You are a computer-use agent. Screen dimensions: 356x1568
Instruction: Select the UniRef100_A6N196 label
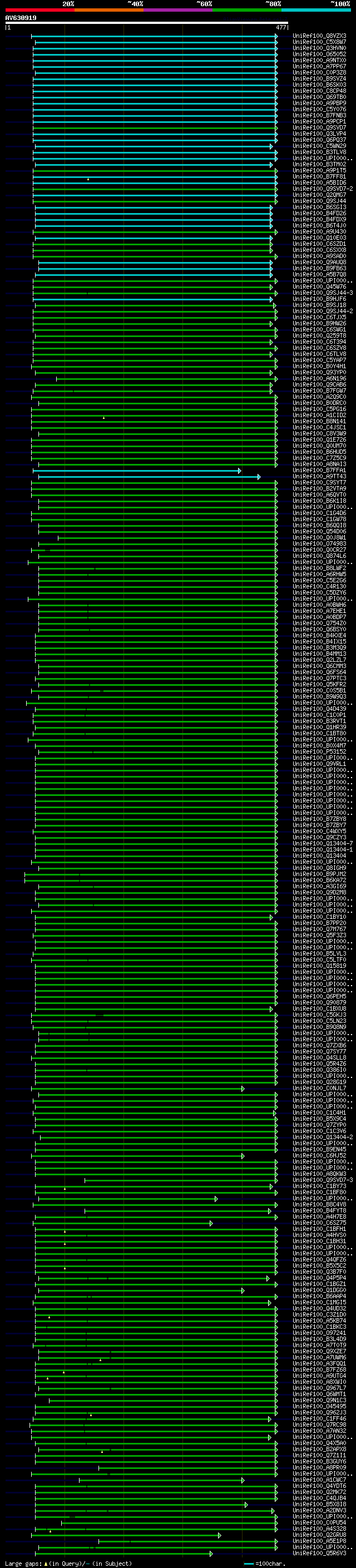point(319,379)
